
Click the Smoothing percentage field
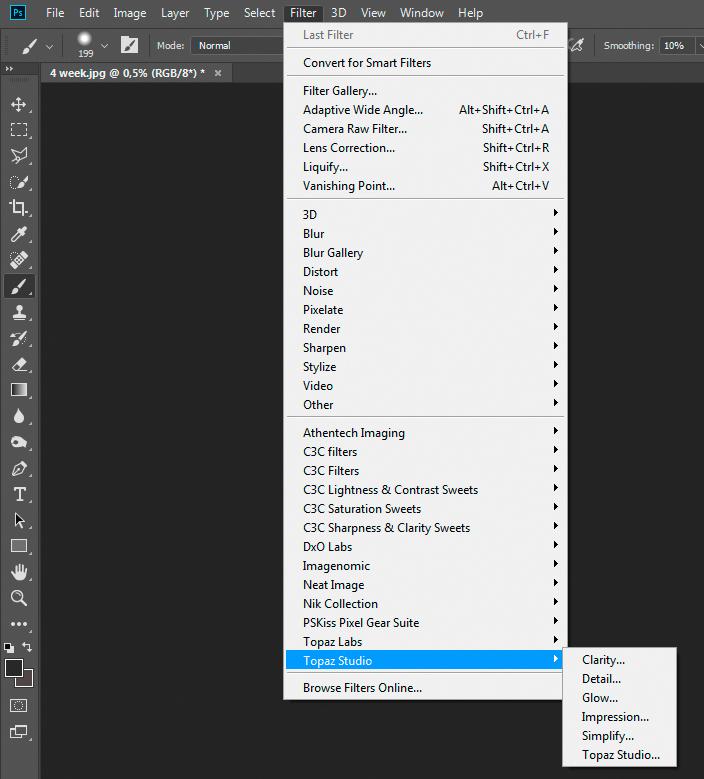pos(676,46)
